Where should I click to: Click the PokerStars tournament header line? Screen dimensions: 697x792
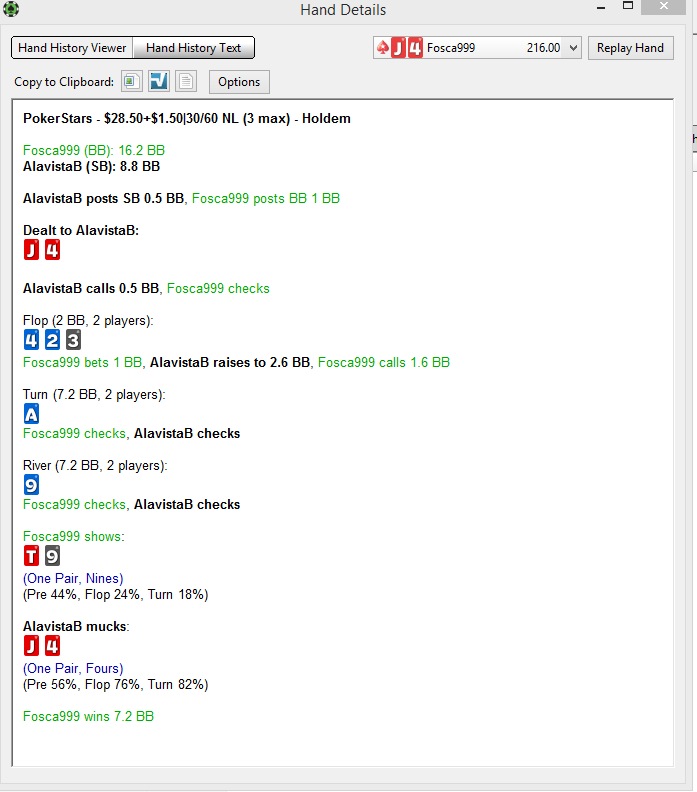(187, 119)
